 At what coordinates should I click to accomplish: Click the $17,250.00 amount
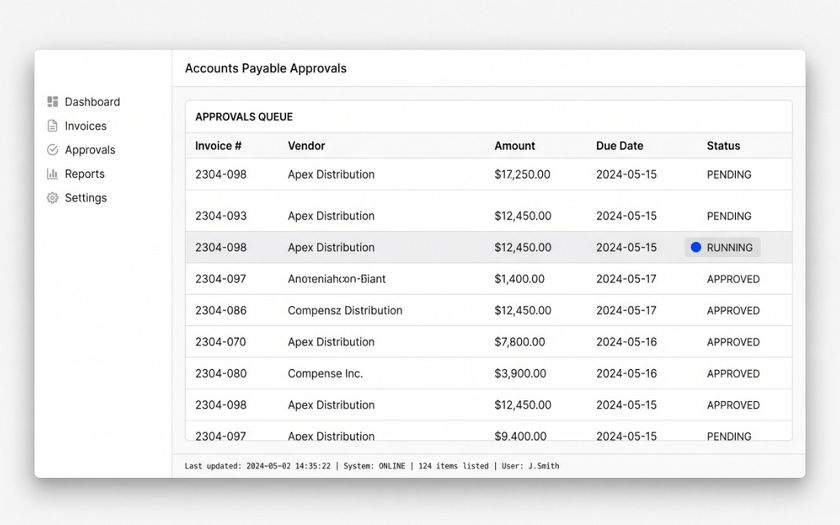(522, 175)
